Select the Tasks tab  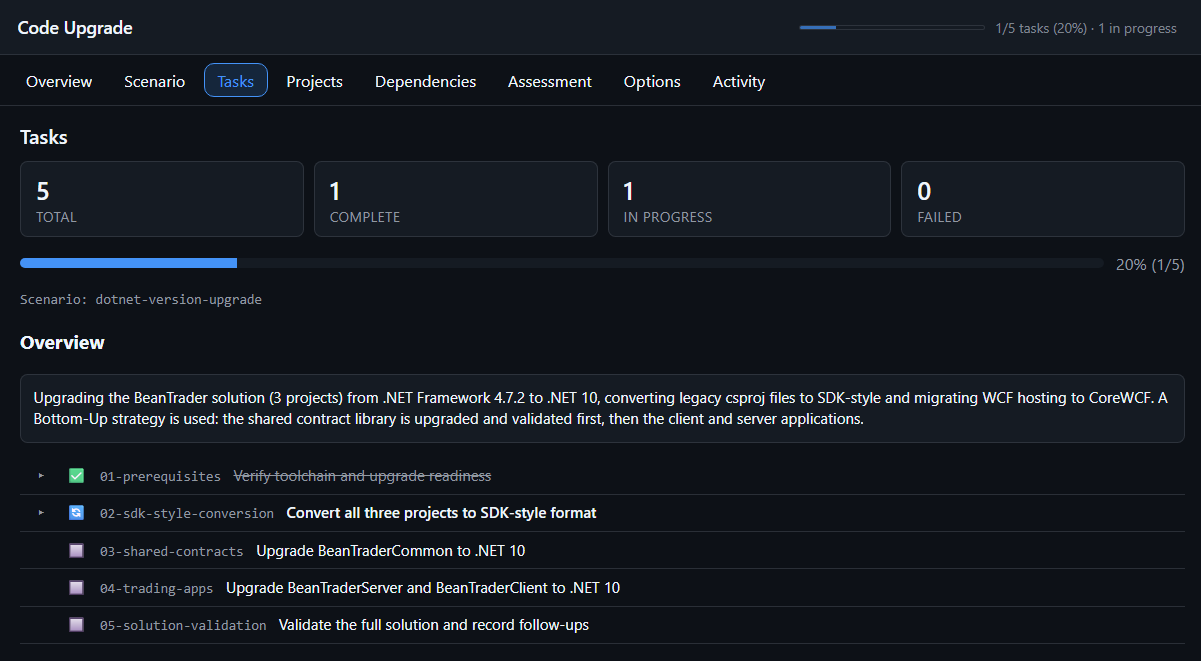(236, 81)
